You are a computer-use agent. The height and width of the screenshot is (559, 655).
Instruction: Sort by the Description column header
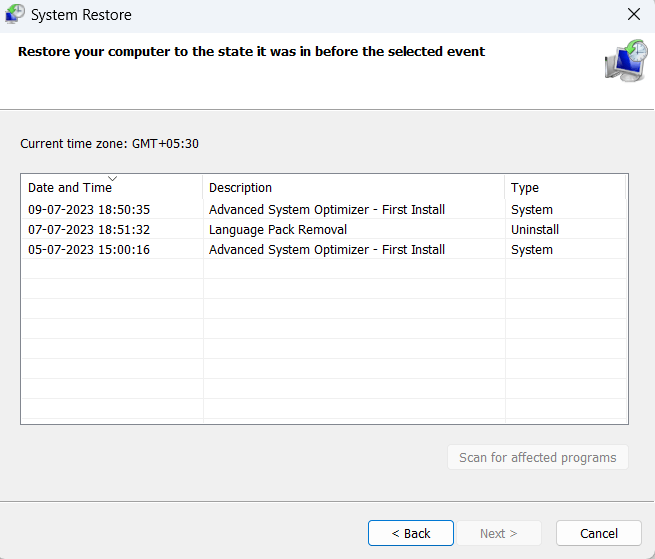(x=240, y=188)
